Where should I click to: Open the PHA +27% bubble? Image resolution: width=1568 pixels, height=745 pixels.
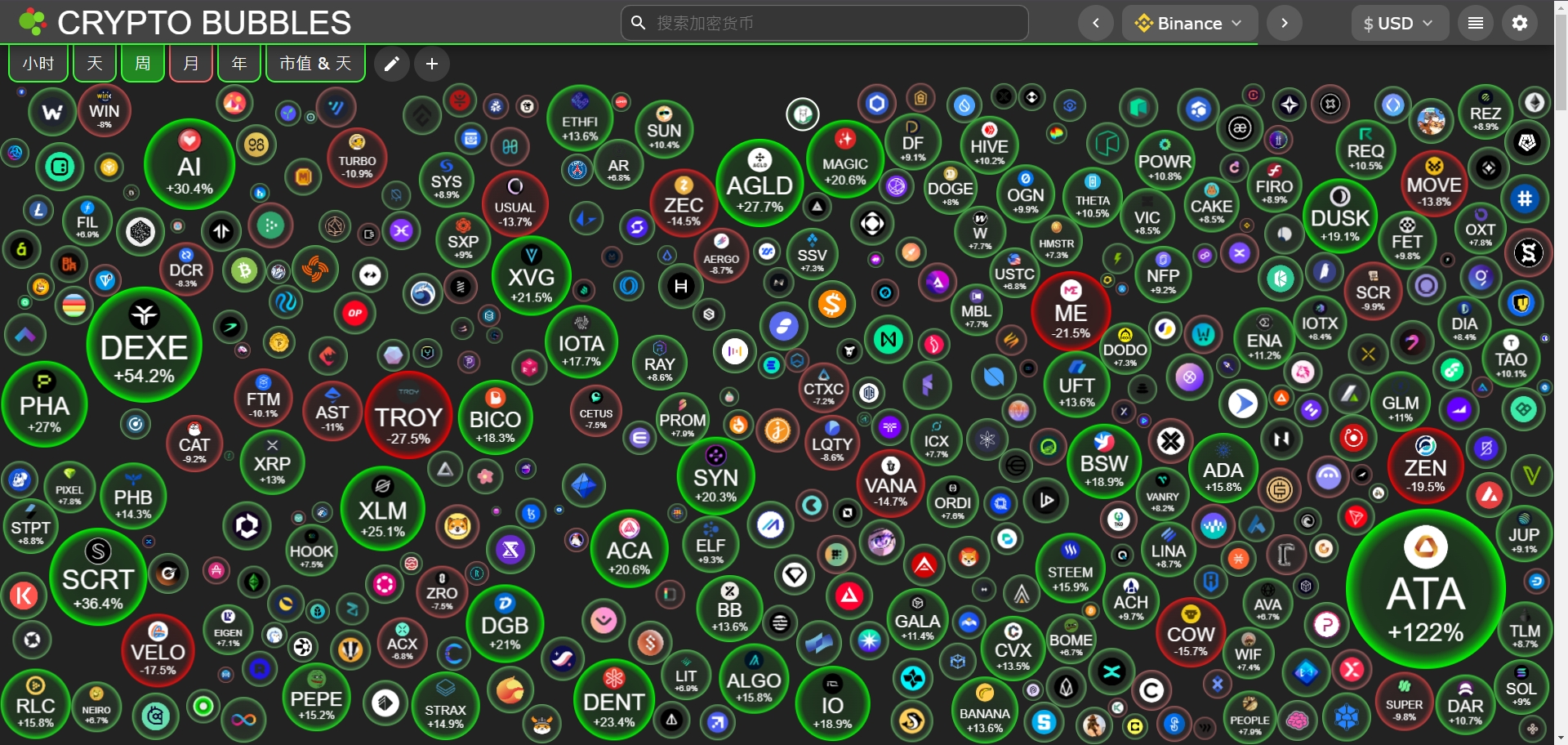[44, 404]
